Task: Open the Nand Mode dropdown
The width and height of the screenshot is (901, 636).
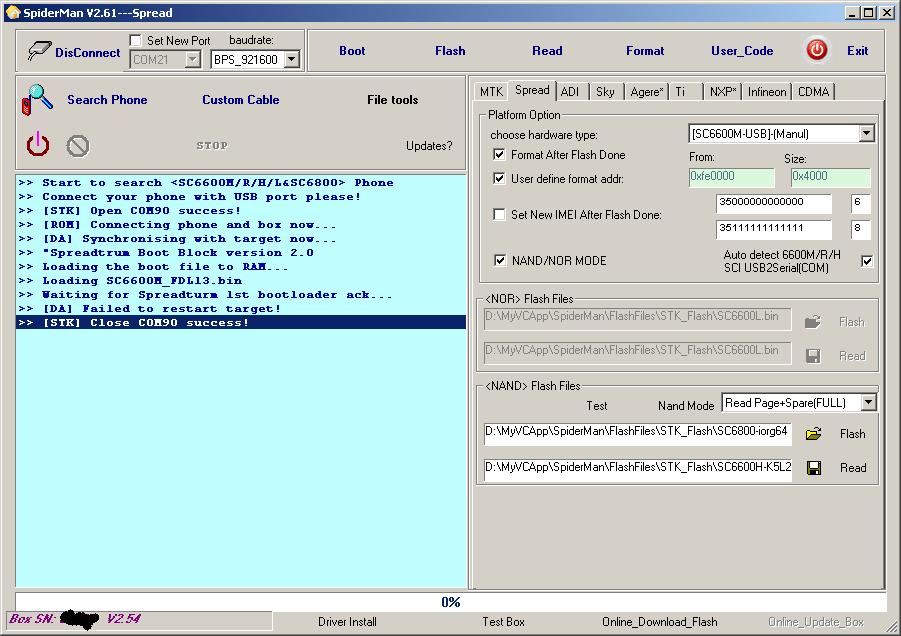Action: coord(868,403)
